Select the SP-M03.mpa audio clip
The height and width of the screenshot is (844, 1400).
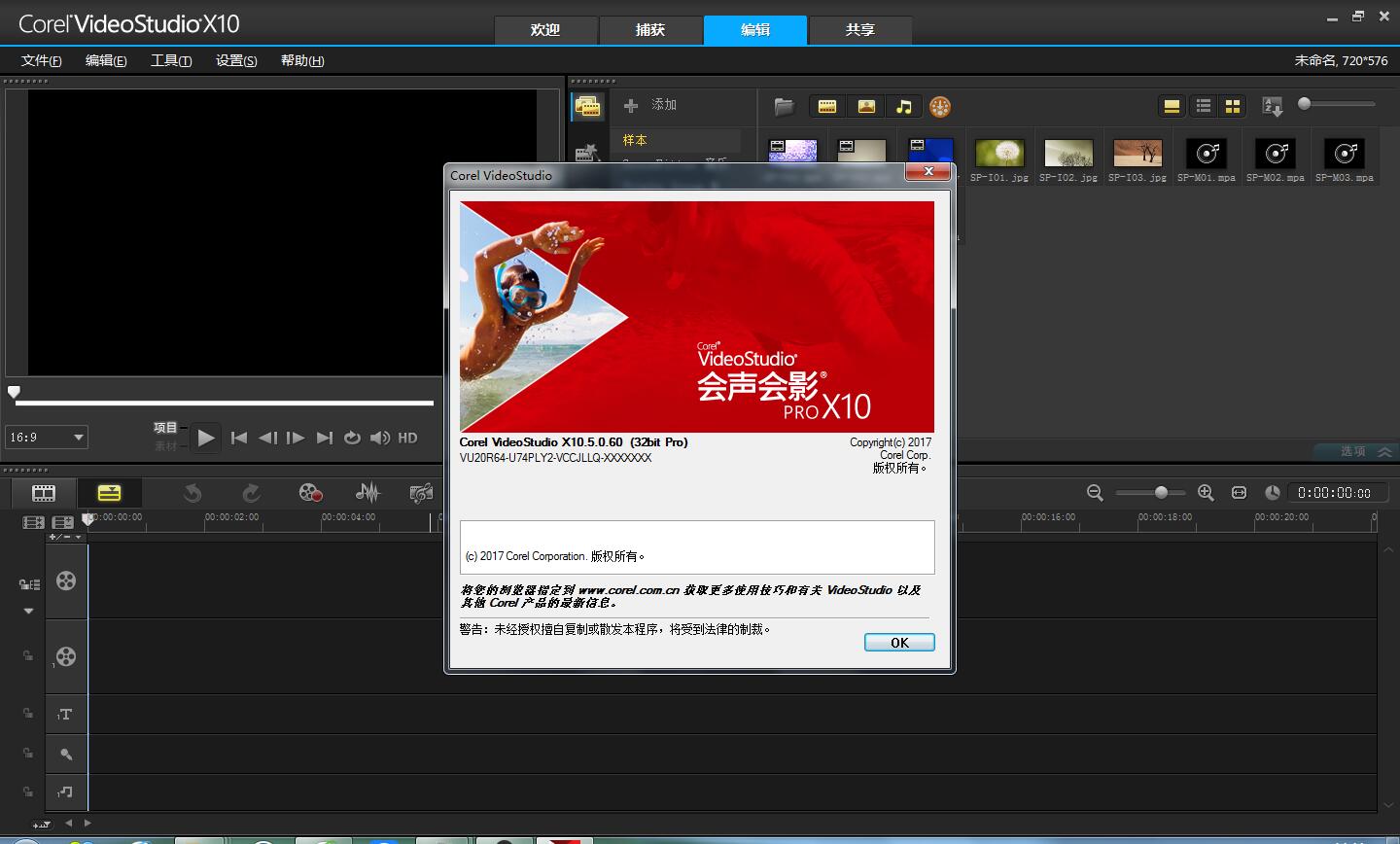1345,154
